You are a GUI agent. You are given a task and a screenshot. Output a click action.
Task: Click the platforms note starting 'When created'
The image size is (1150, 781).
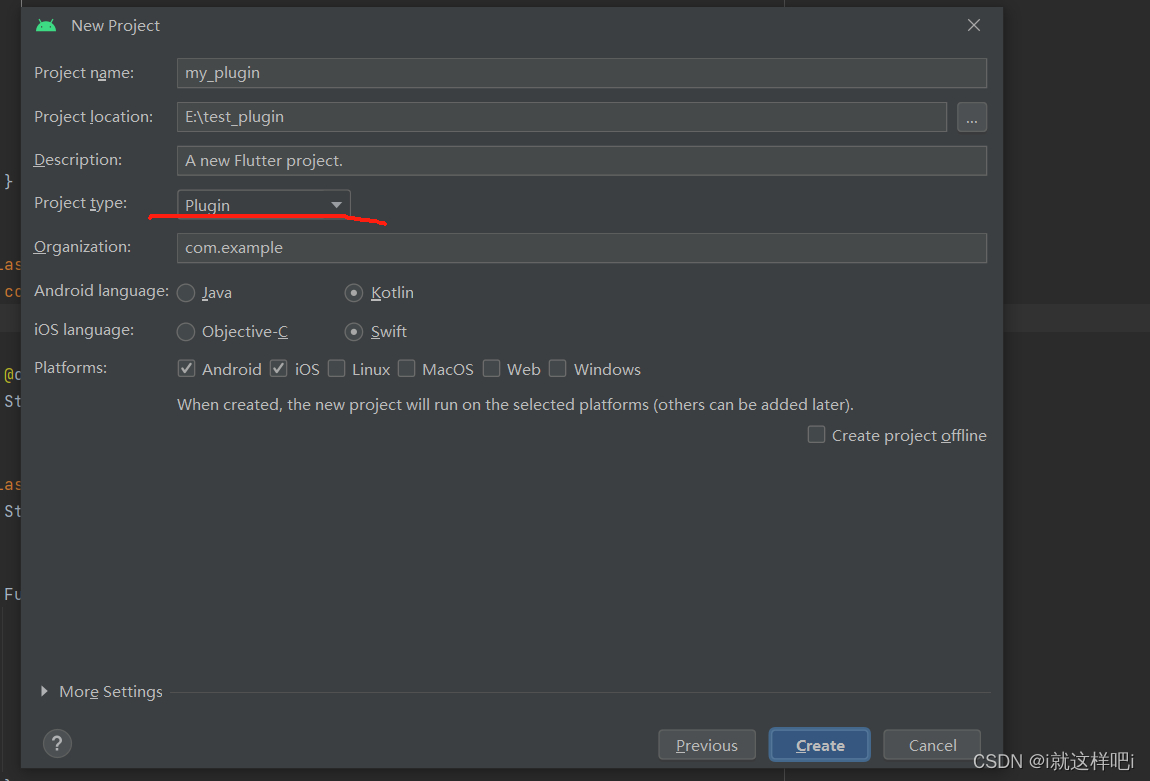[516, 405]
